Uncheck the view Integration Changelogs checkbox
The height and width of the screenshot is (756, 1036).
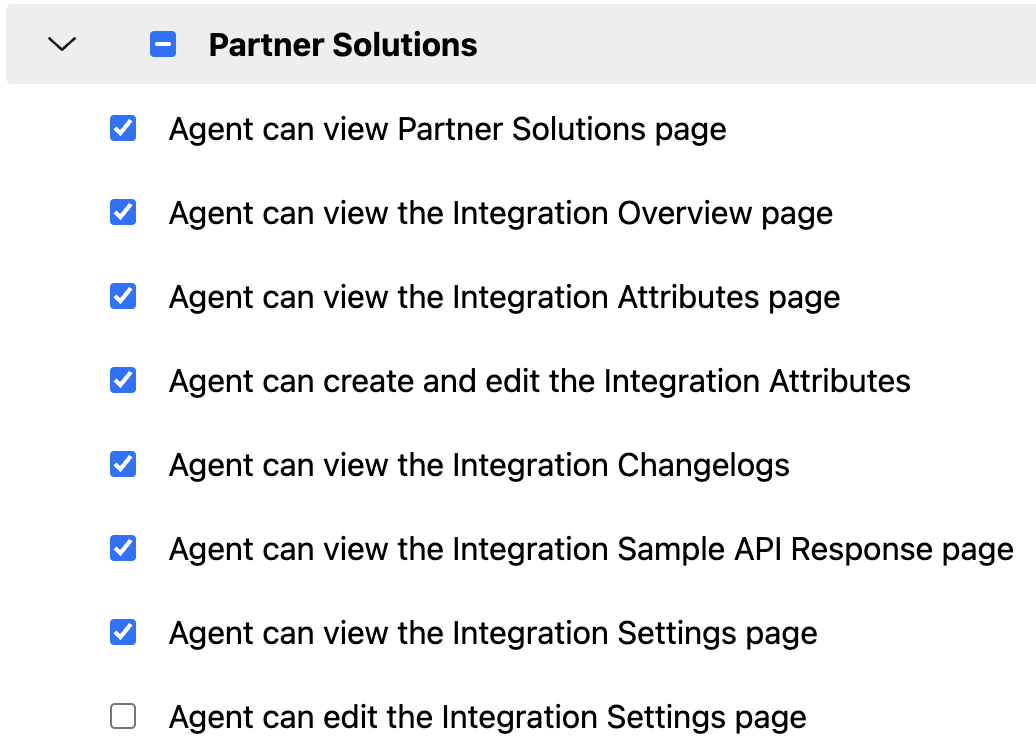click(x=123, y=464)
